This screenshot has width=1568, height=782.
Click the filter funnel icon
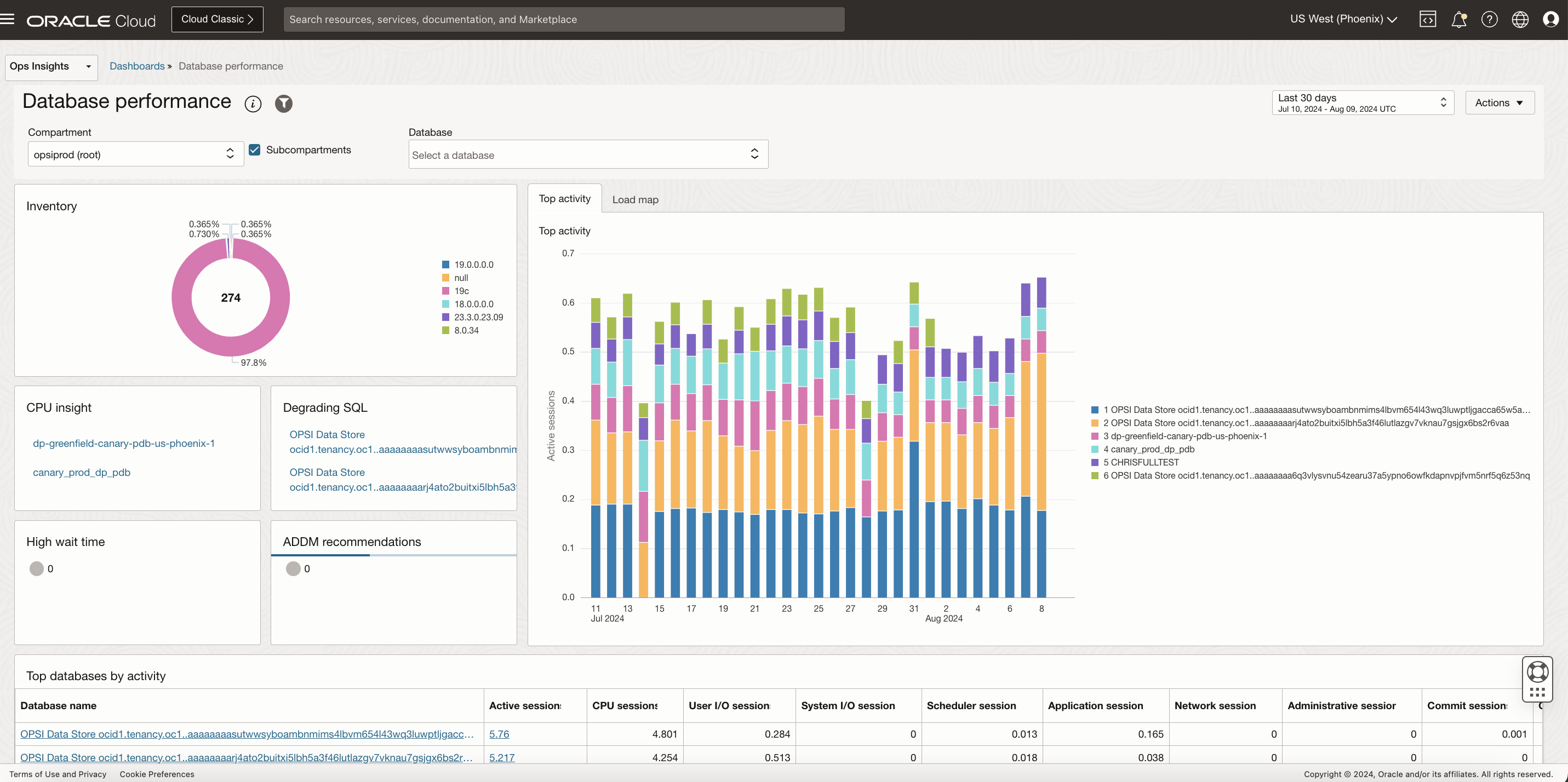pos(283,104)
